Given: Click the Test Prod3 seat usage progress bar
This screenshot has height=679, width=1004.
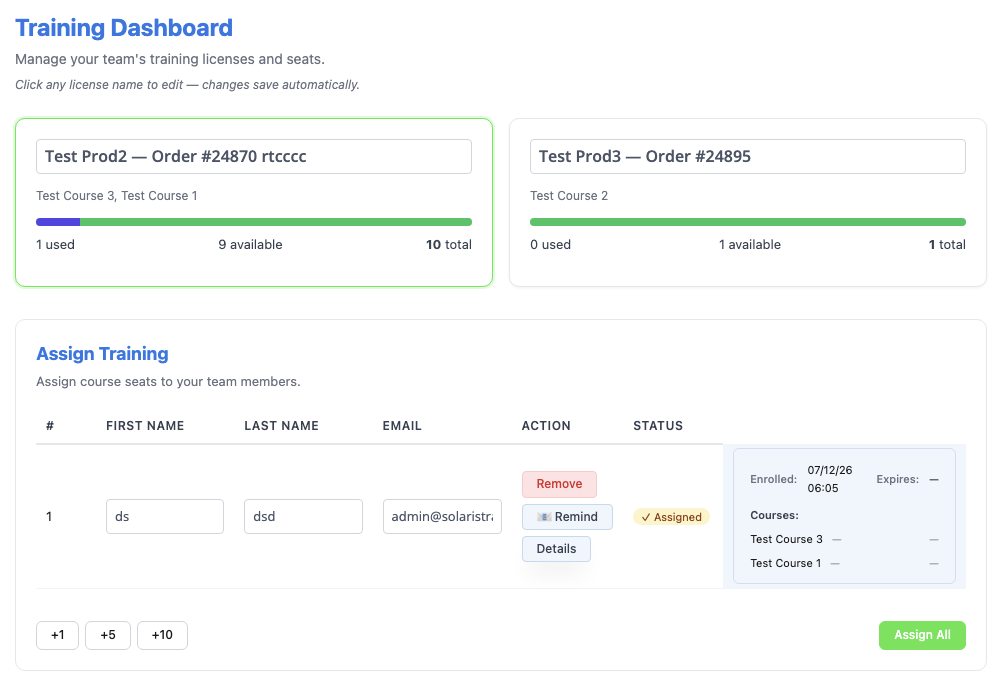Looking at the screenshot, I should click(x=747, y=222).
